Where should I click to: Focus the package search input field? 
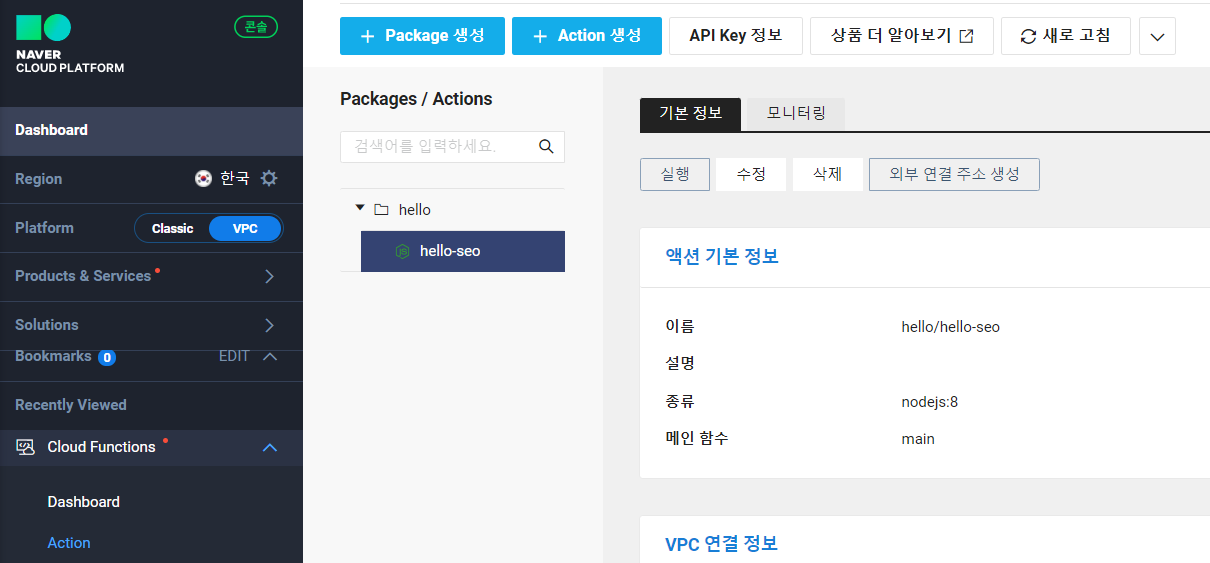click(x=452, y=146)
